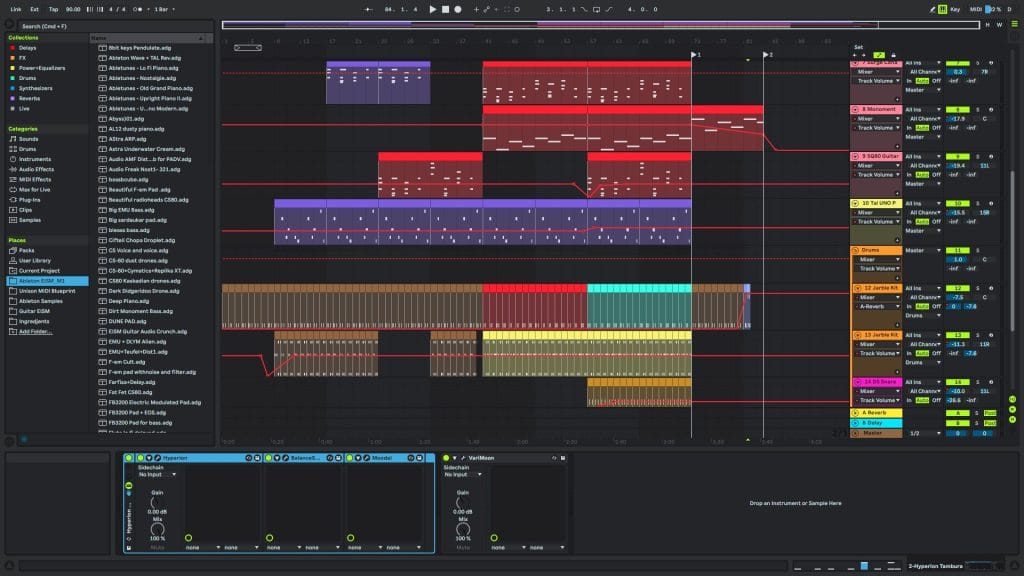
Task: Unfold the A Reverb return track
Action: (x=855, y=412)
